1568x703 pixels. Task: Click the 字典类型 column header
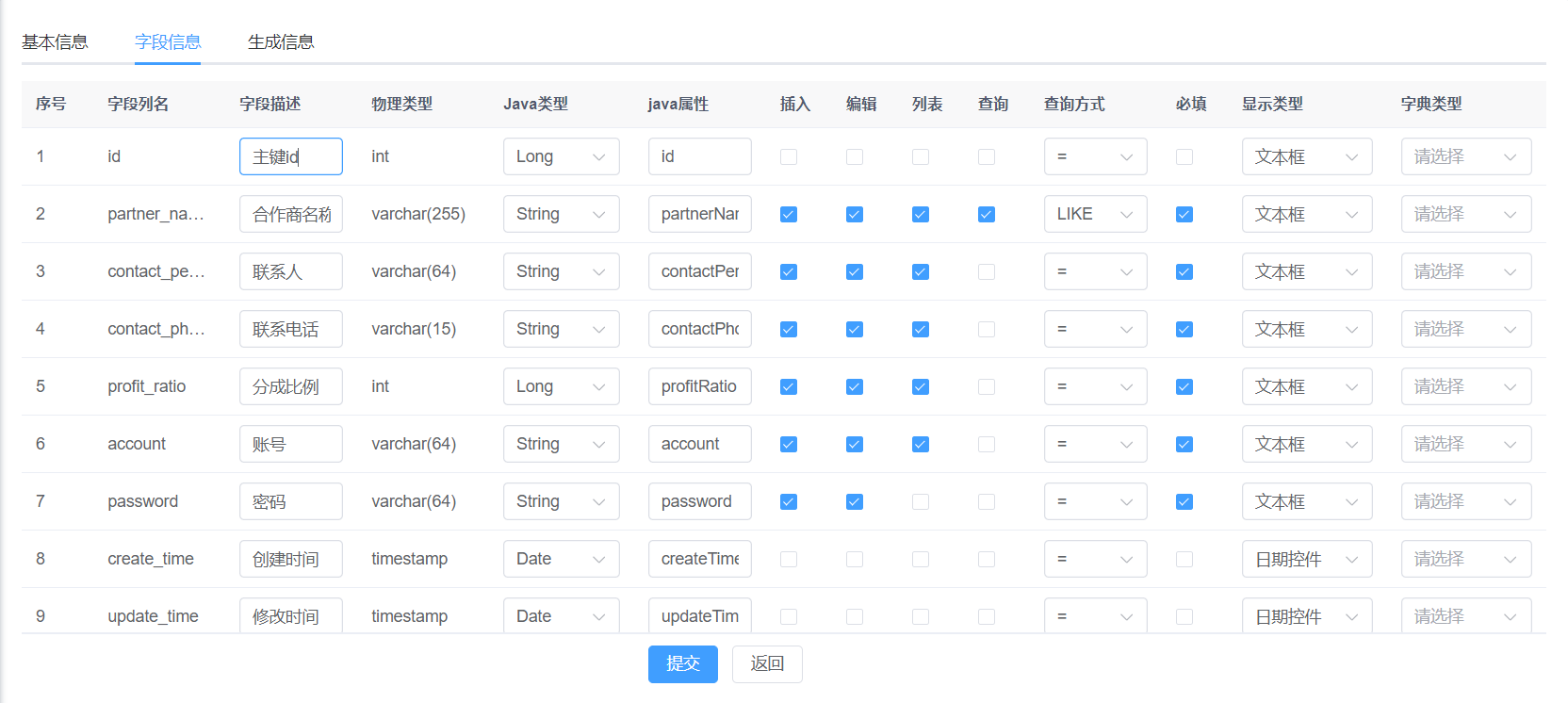(1431, 104)
